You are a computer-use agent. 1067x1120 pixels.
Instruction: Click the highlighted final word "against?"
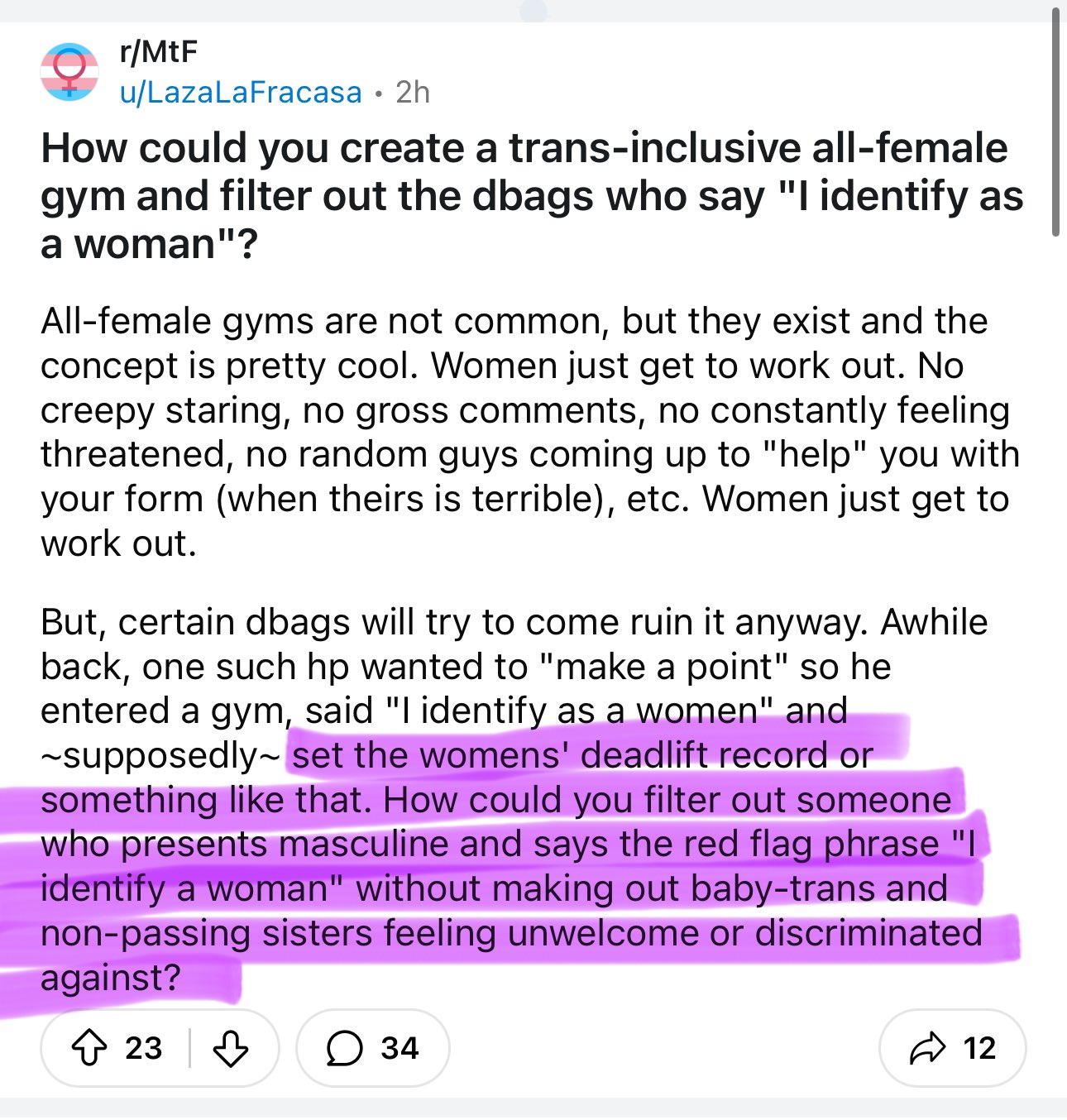110,978
